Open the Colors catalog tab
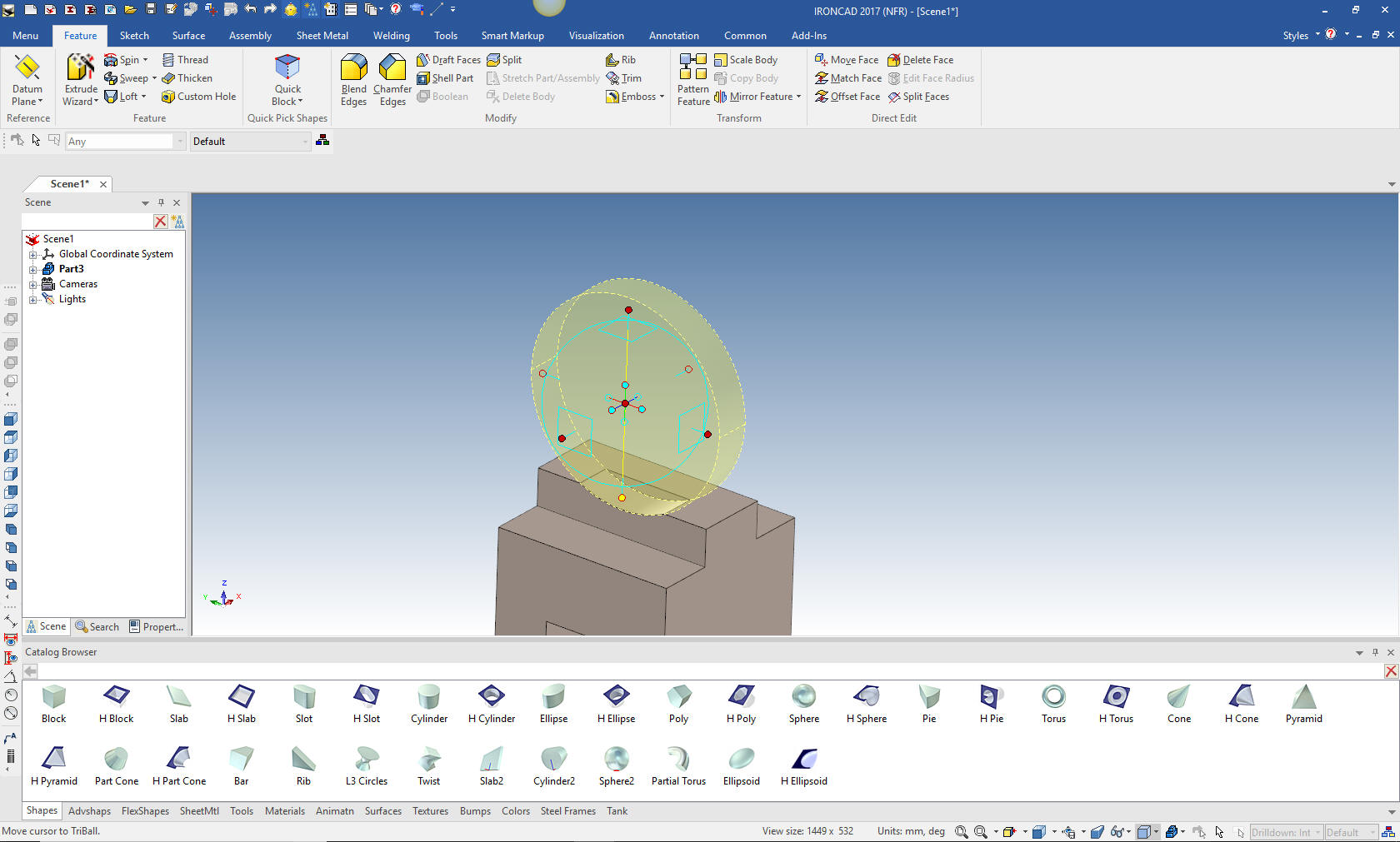The height and width of the screenshot is (842, 1400). tap(515, 811)
